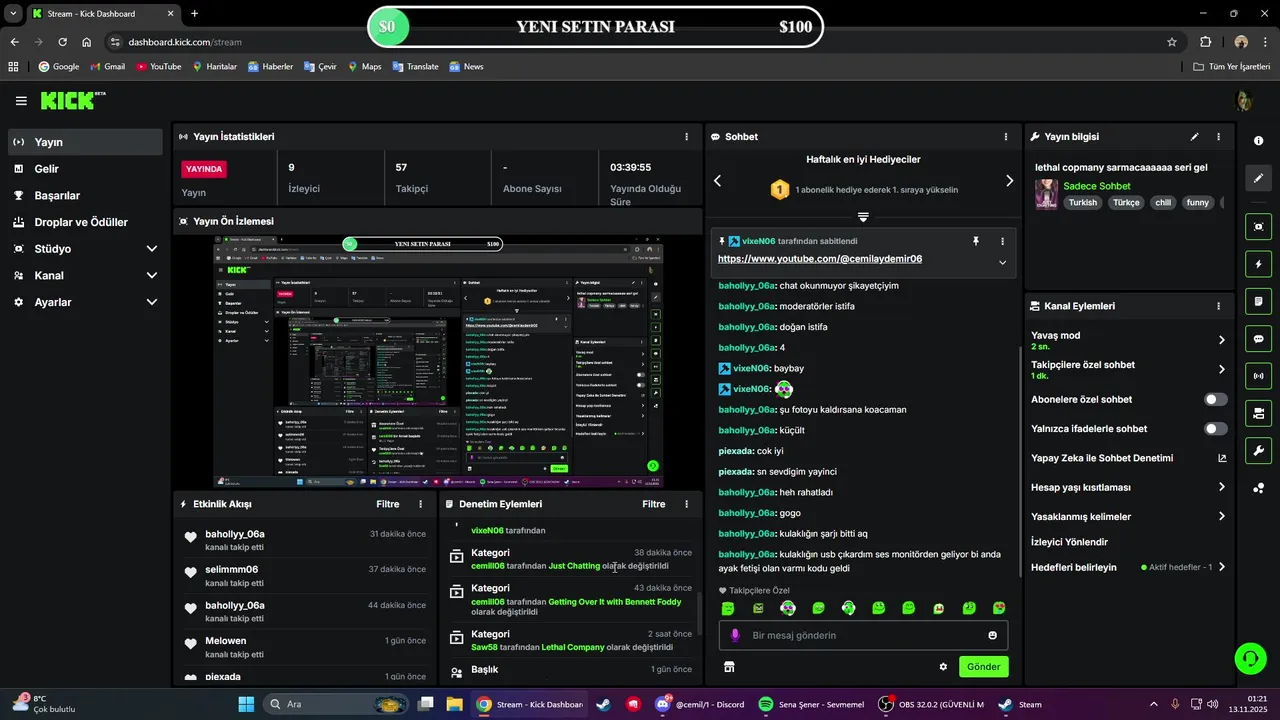The height and width of the screenshot is (720, 1280).
Task: Open three-dot menu of Yayın İstatistikleri panel
Action: point(686,137)
